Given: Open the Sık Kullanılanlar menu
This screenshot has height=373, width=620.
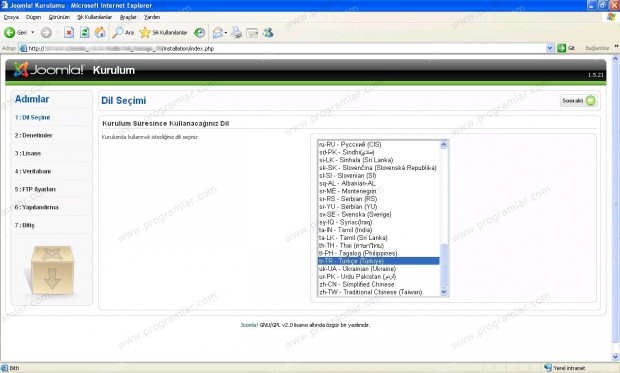Looking at the screenshot, I should click(x=95, y=17).
